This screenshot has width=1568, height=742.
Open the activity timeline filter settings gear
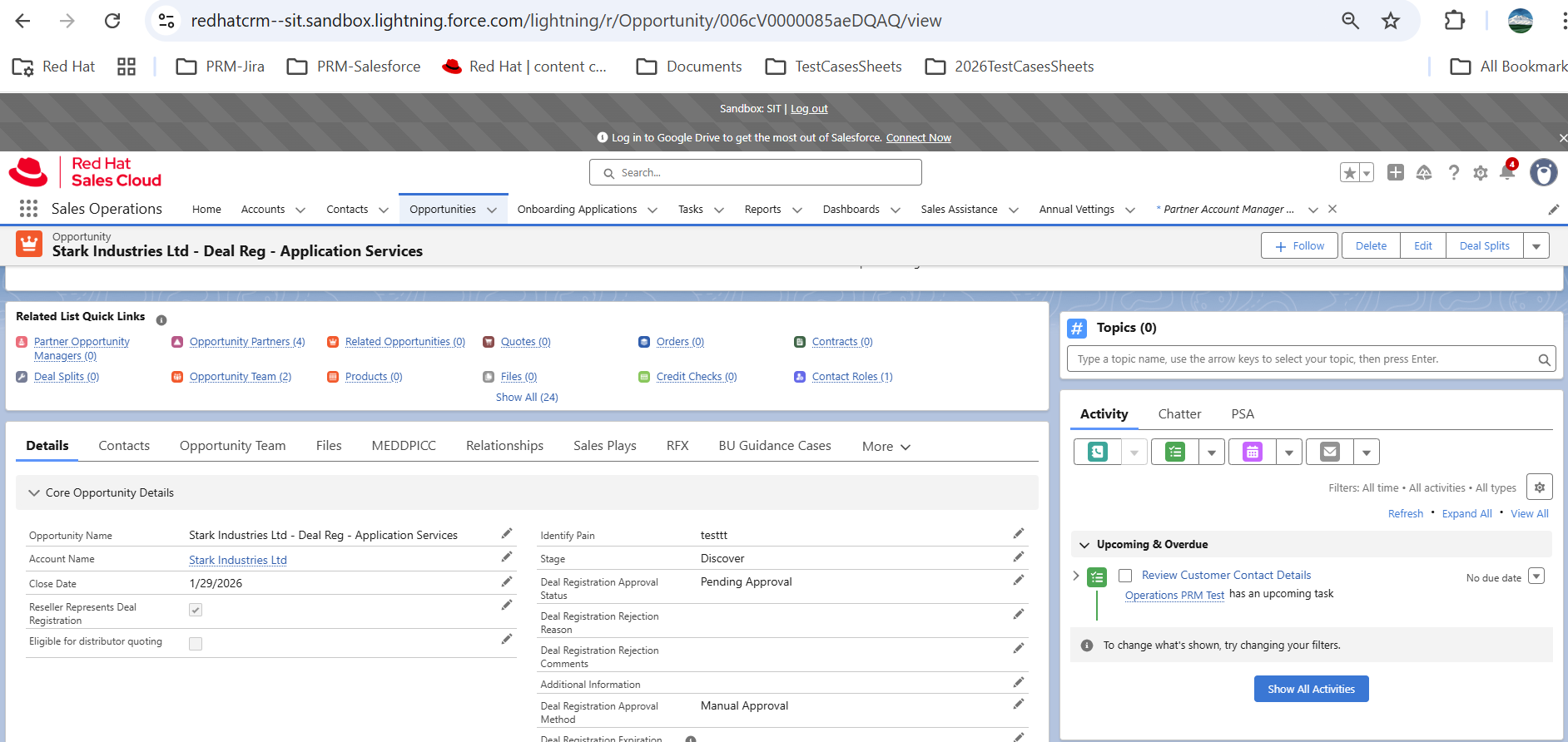click(1539, 487)
